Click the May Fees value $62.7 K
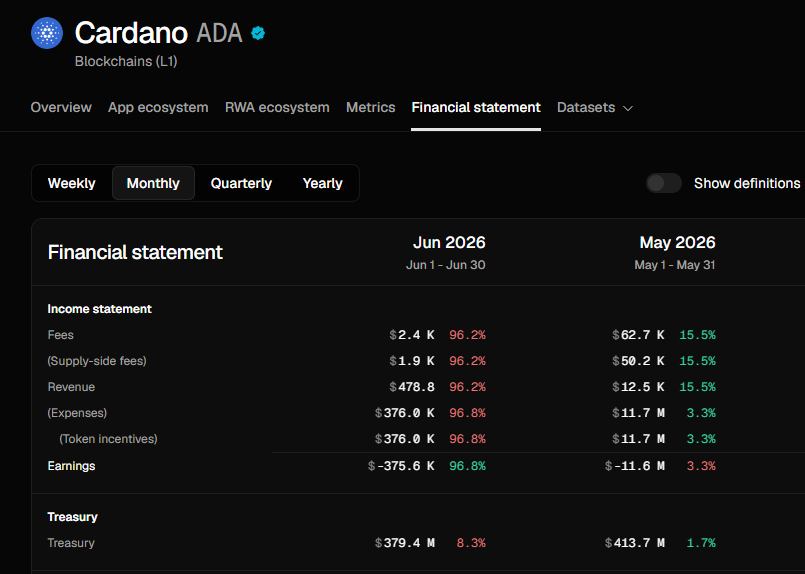Viewport: 805px width, 574px height. coord(638,335)
